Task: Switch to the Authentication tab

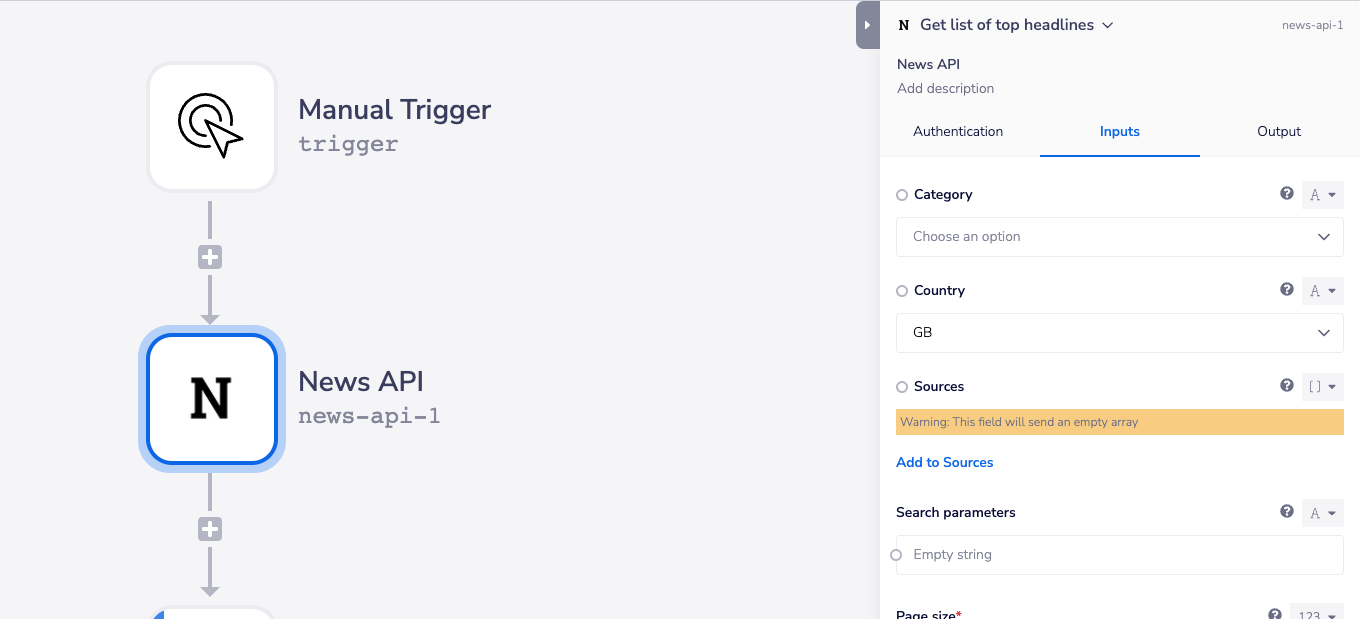Action: (x=958, y=131)
